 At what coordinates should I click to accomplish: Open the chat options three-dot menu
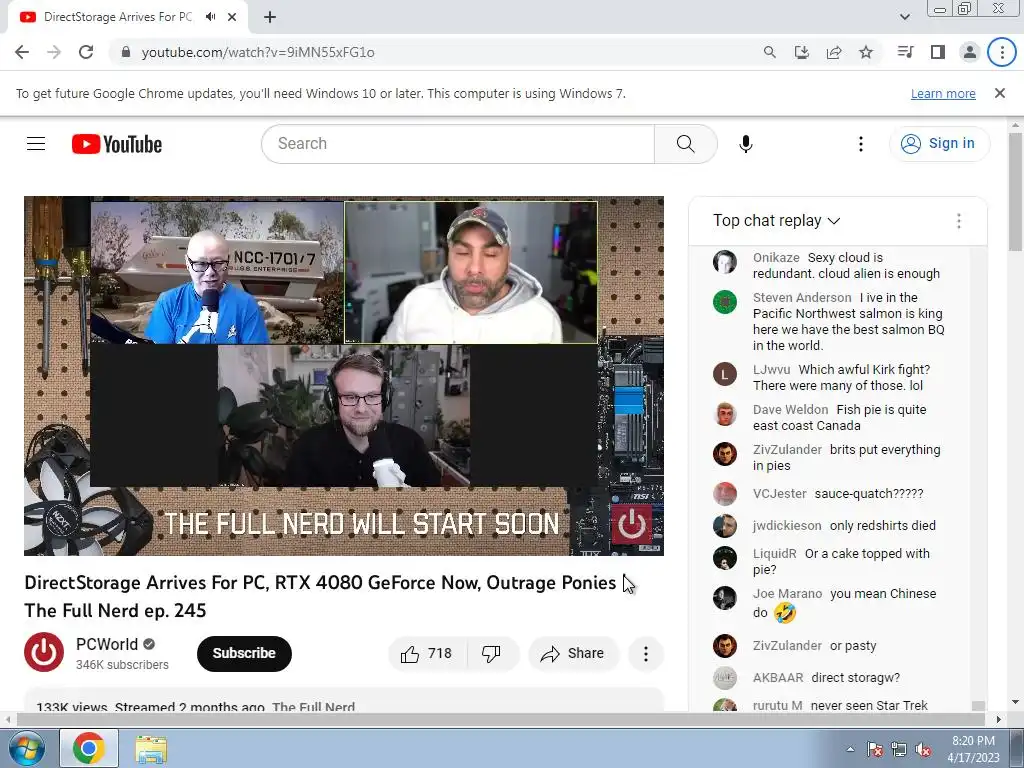tap(959, 221)
